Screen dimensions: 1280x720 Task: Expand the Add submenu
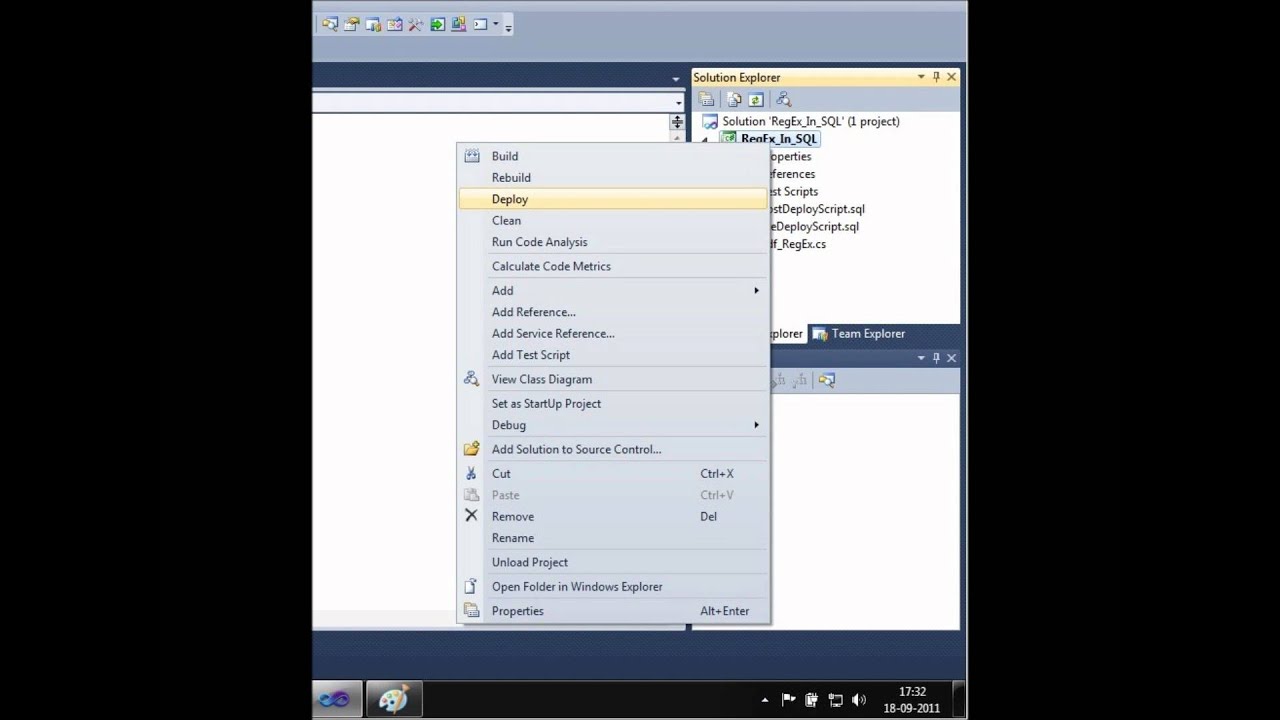point(612,291)
